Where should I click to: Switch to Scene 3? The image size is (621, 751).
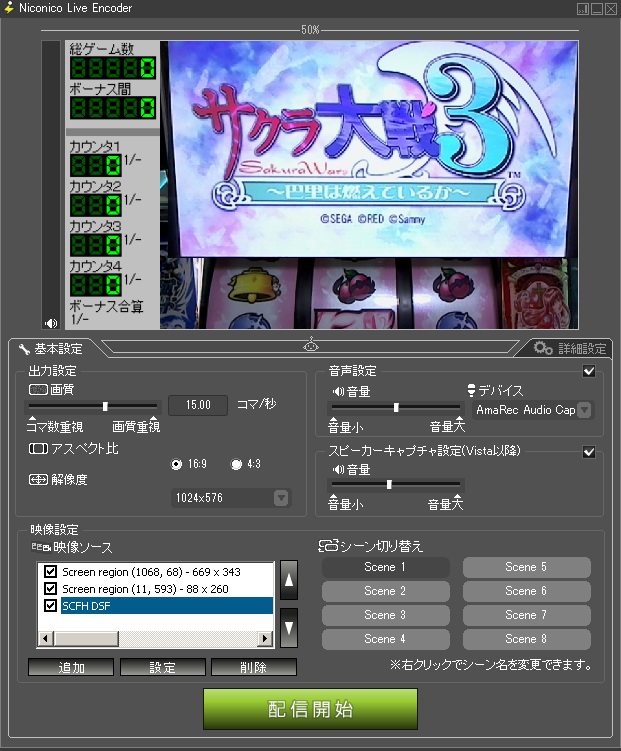point(385,615)
